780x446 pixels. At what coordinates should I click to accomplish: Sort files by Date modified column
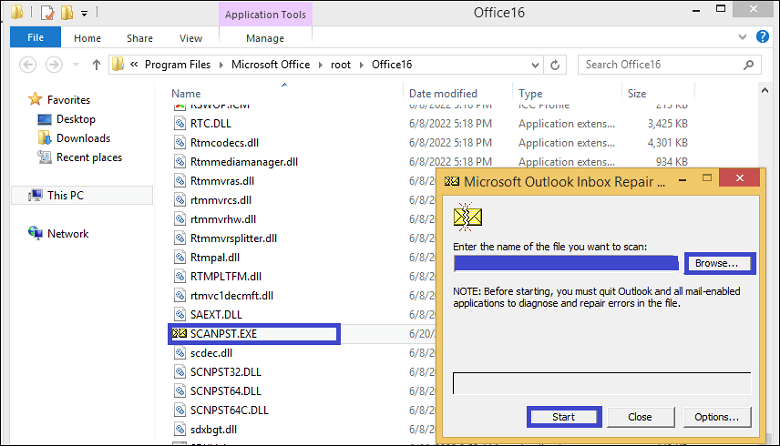tap(443, 93)
